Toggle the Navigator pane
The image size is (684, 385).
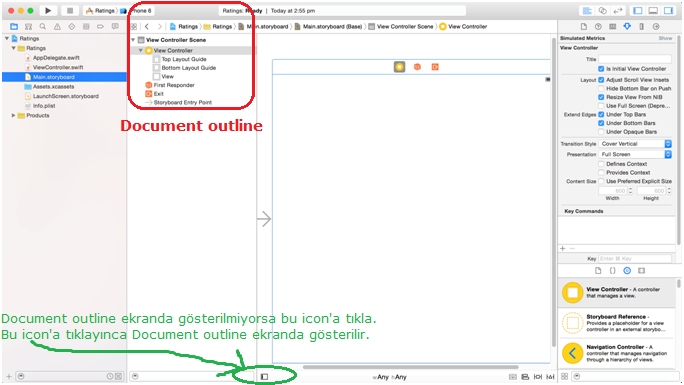point(638,10)
